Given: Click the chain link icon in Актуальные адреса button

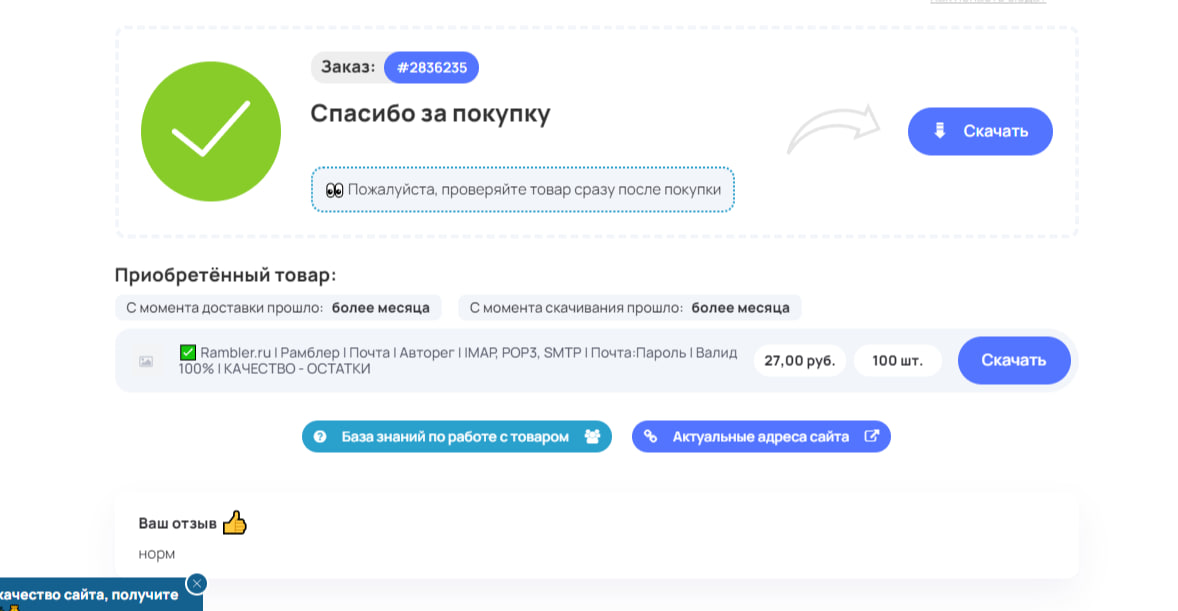Looking at the screenshot, I should pos(651,437).
